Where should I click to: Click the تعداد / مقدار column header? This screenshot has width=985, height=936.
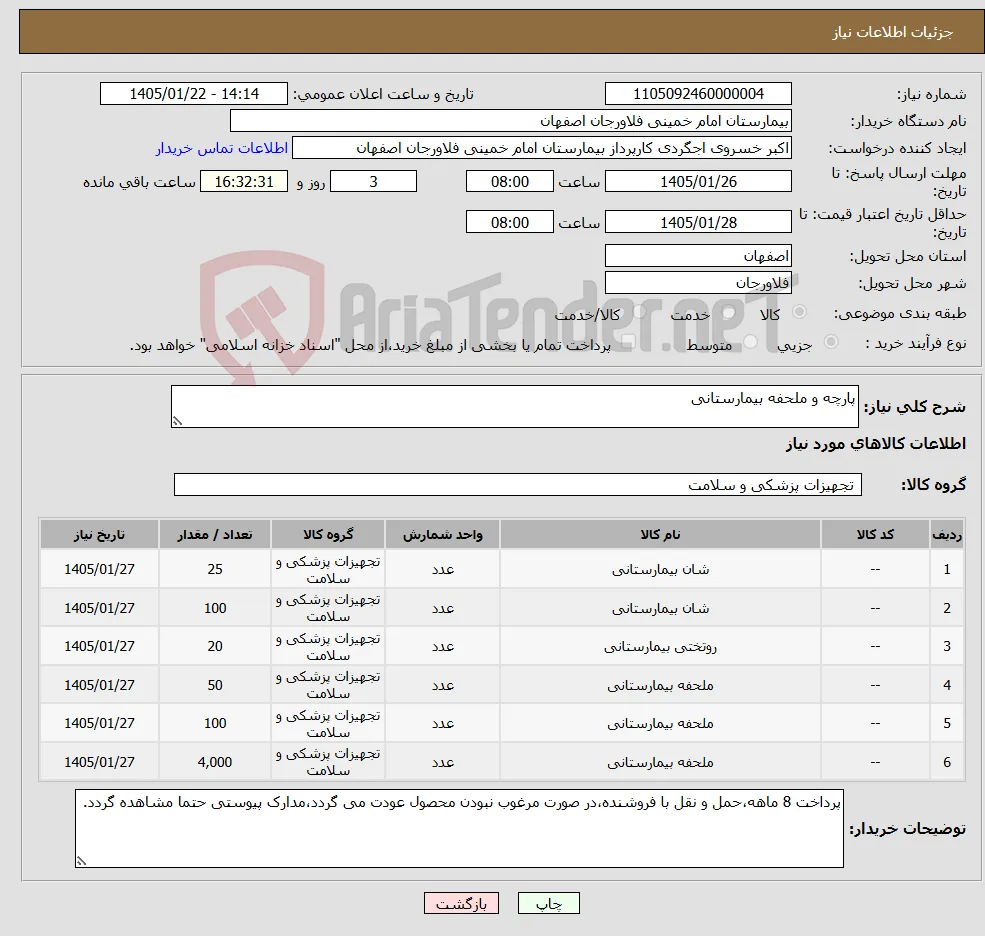pyautogui.click(x=215, y=534)
